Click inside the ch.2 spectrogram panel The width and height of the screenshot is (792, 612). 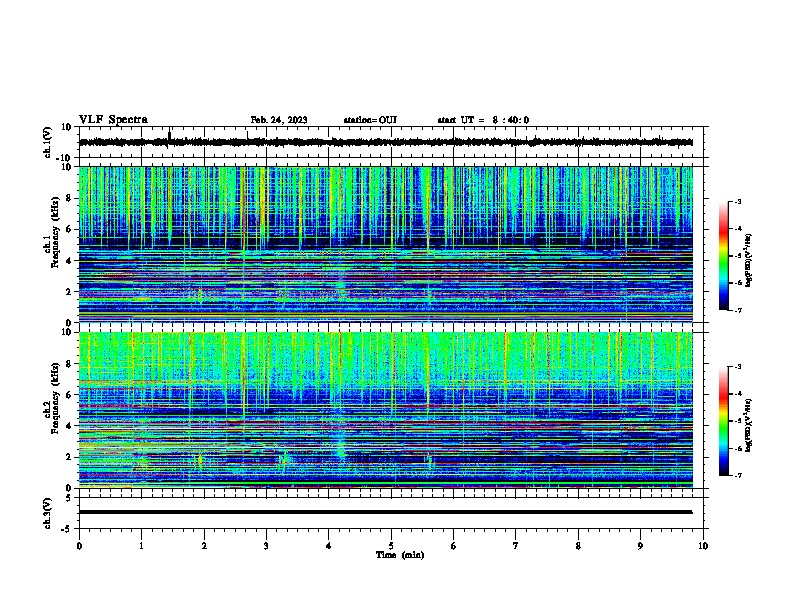click(x=385, y=410)
